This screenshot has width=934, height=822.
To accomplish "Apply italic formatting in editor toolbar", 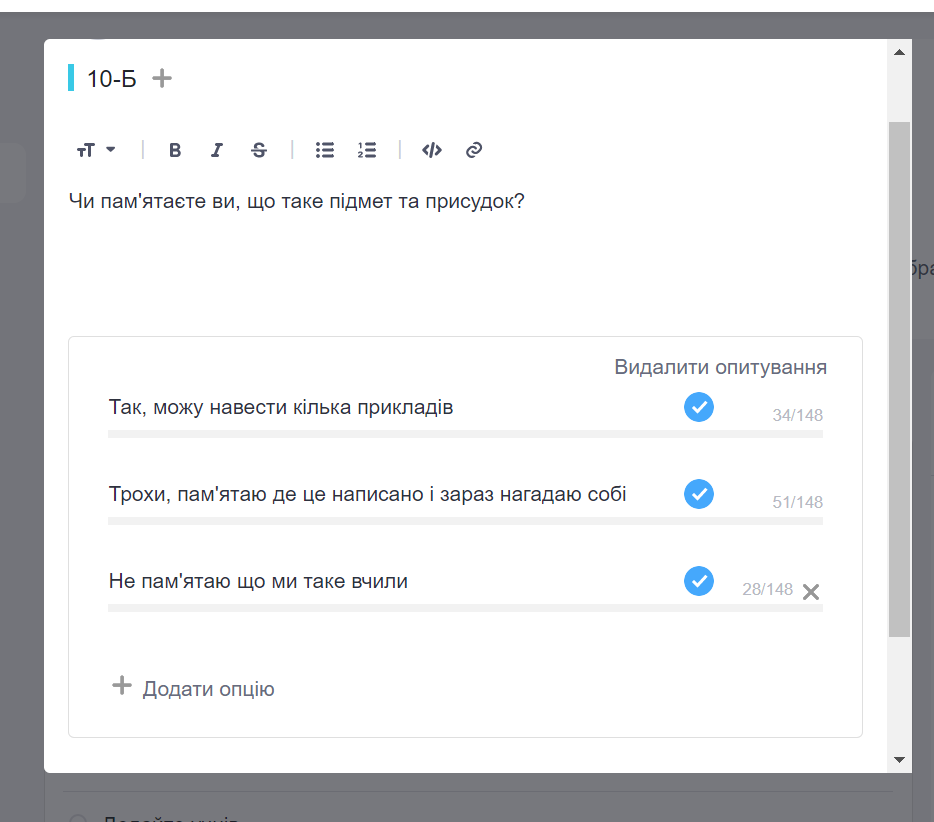I will (216, 150).
